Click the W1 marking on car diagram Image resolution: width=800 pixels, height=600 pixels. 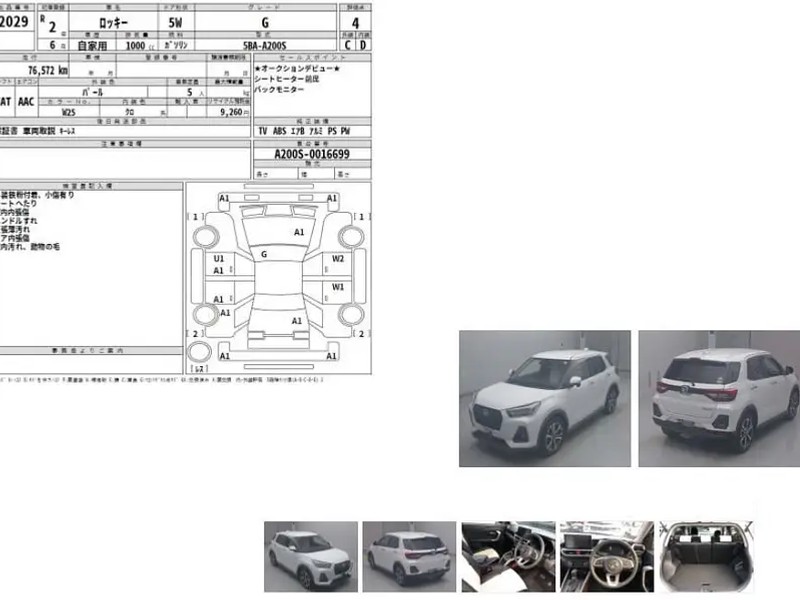click(338, 287)
